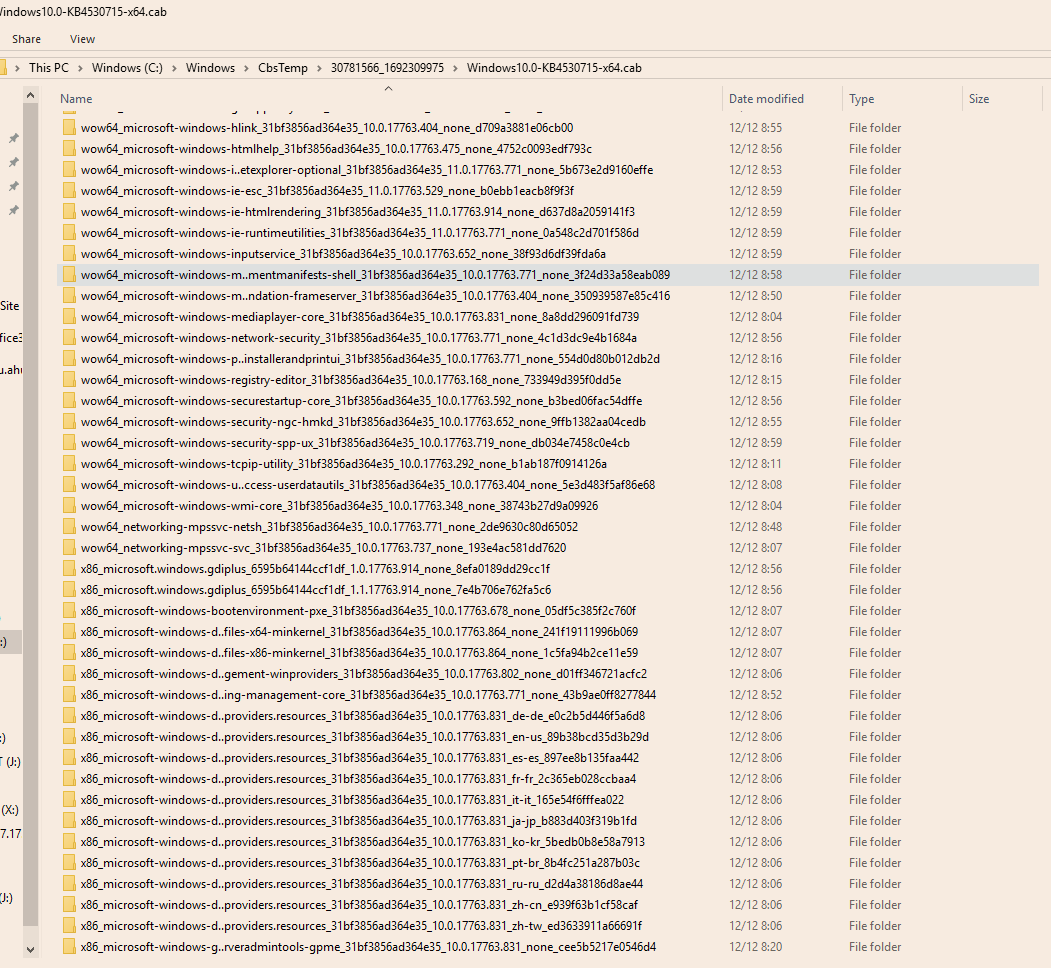Select the htmlhelp folder icon
The height and width of the screenshot is (968, 1051).
coord(68,149)
